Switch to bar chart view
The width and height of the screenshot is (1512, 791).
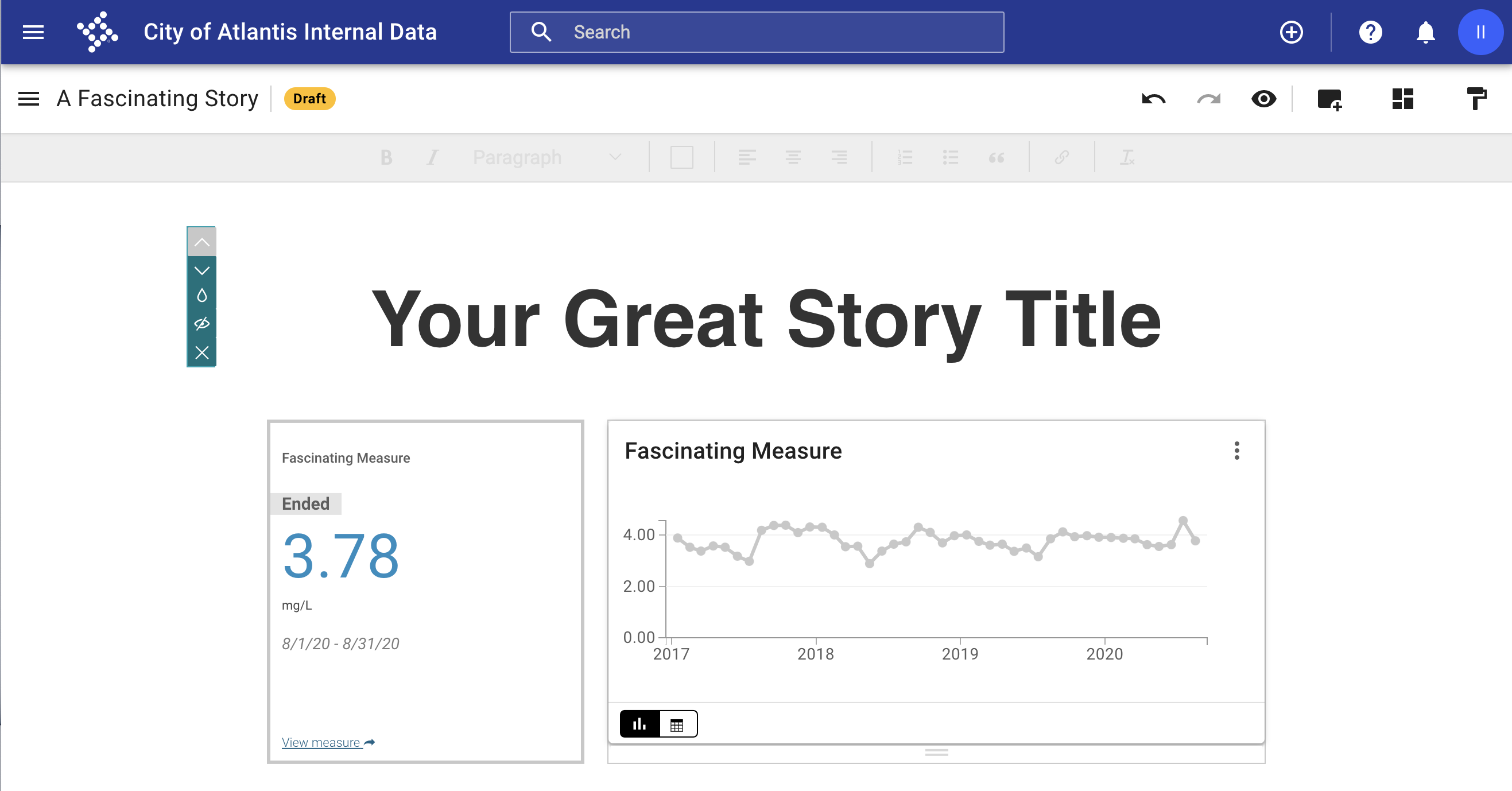click(640, 724)
